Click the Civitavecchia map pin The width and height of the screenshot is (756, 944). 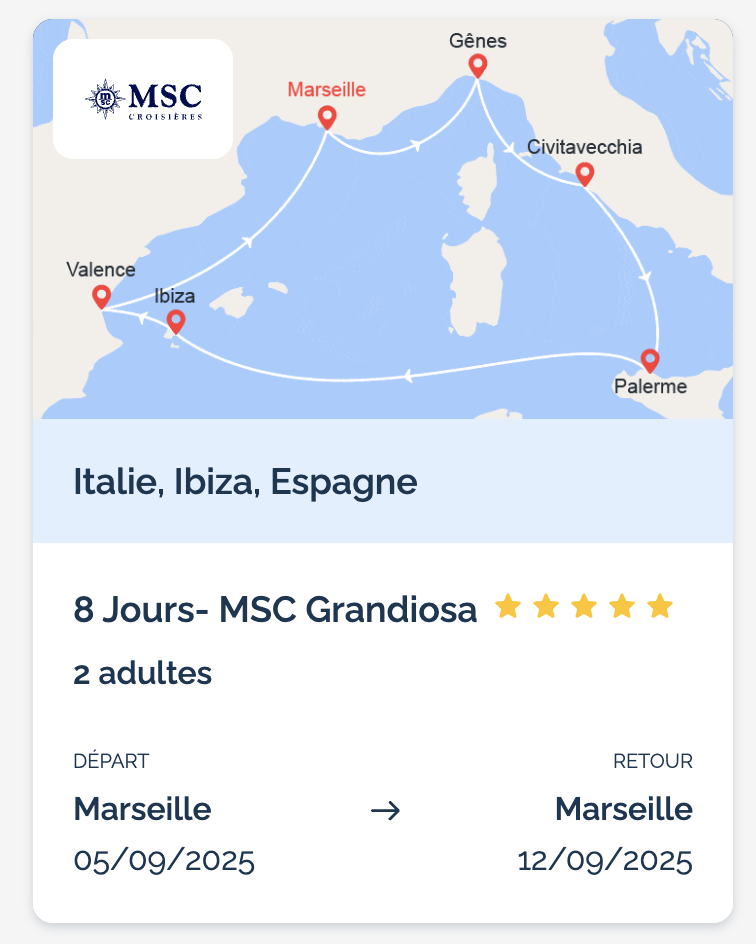point(584,174)
